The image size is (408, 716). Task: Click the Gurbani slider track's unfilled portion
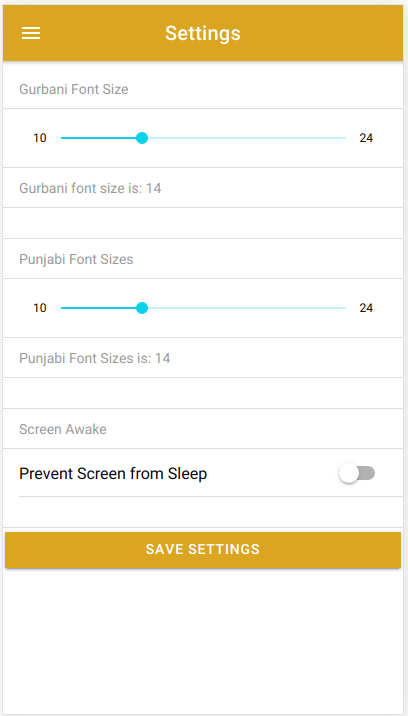pos(247,138)
